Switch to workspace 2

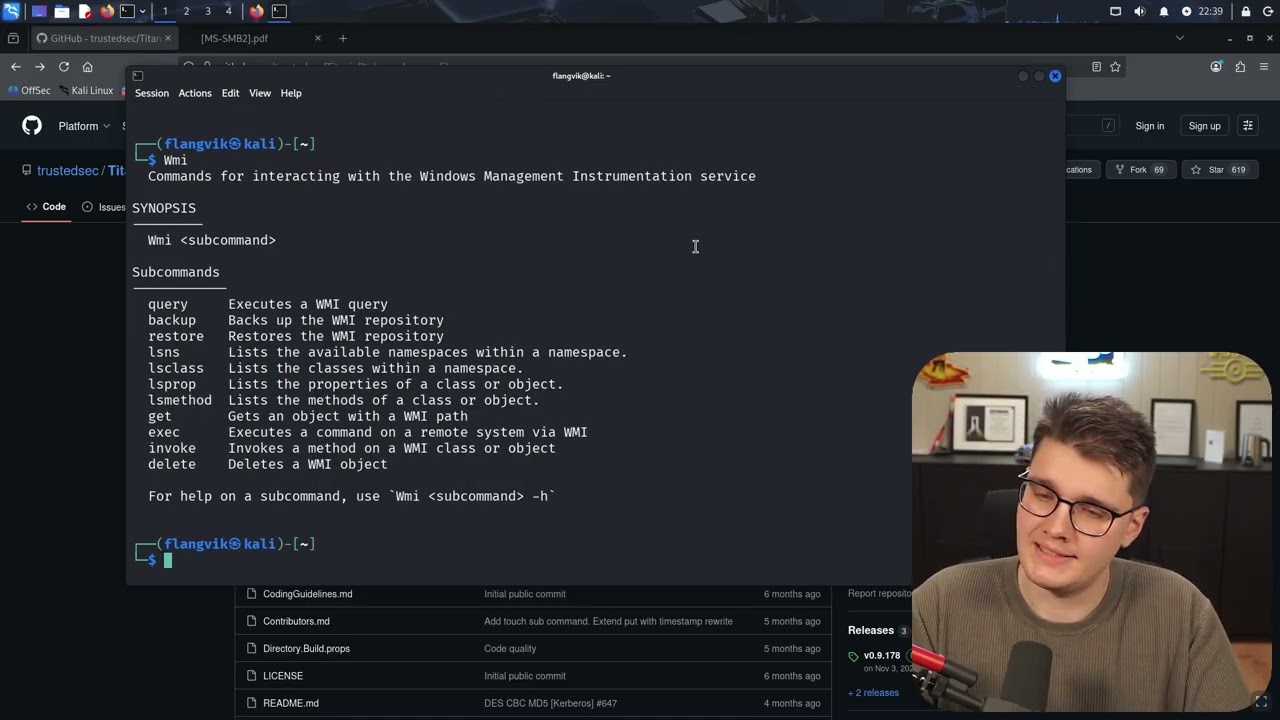point(186,11)
